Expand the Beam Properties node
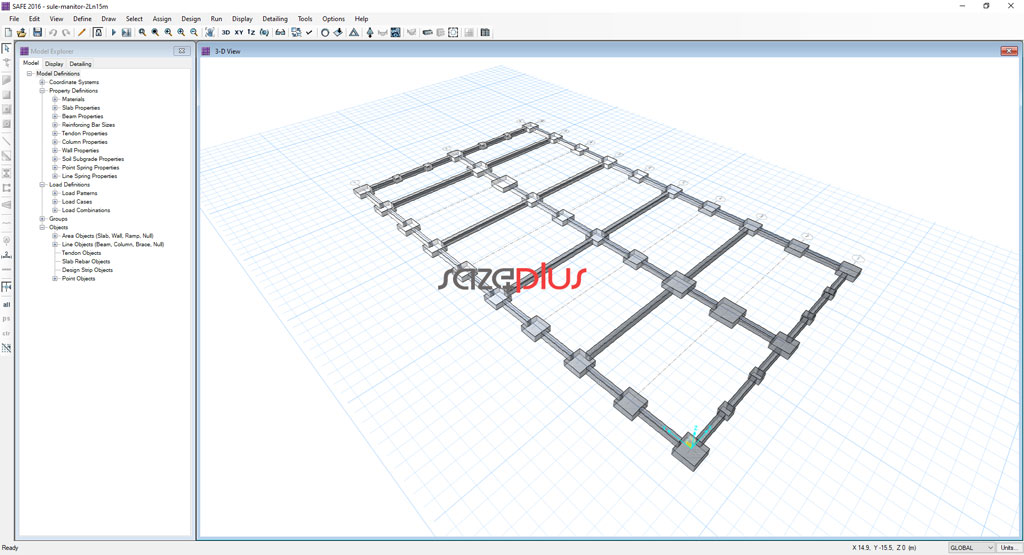Image resolution: width=1024 pixels, height=555 pixels. tap(55, 116)
